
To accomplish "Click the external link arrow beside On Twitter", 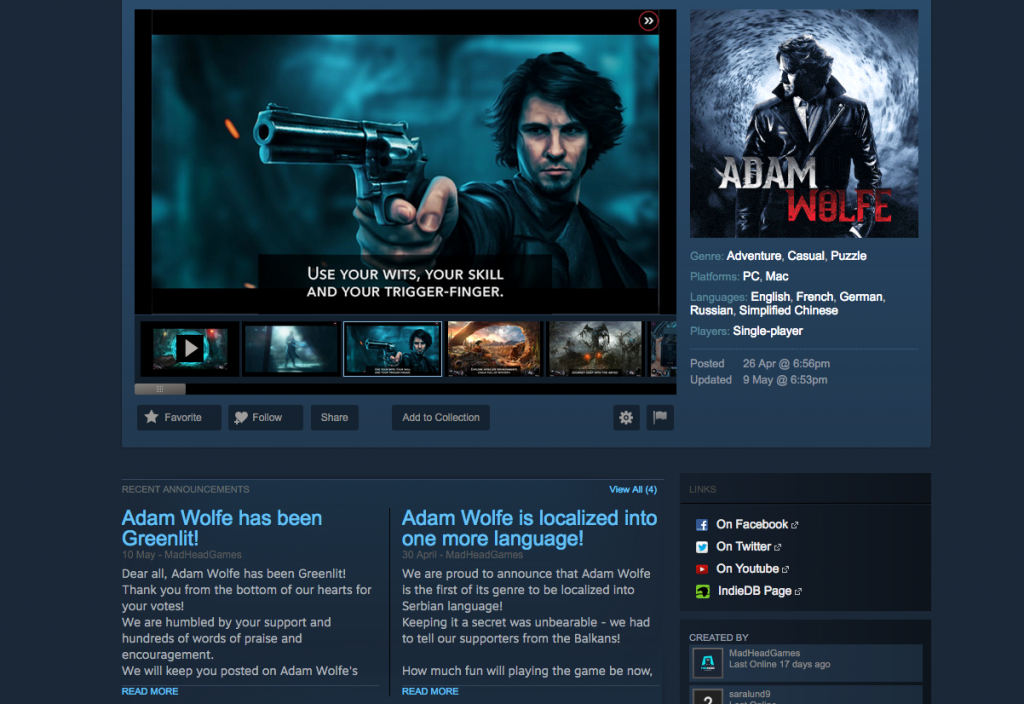I will click(778, 547).
